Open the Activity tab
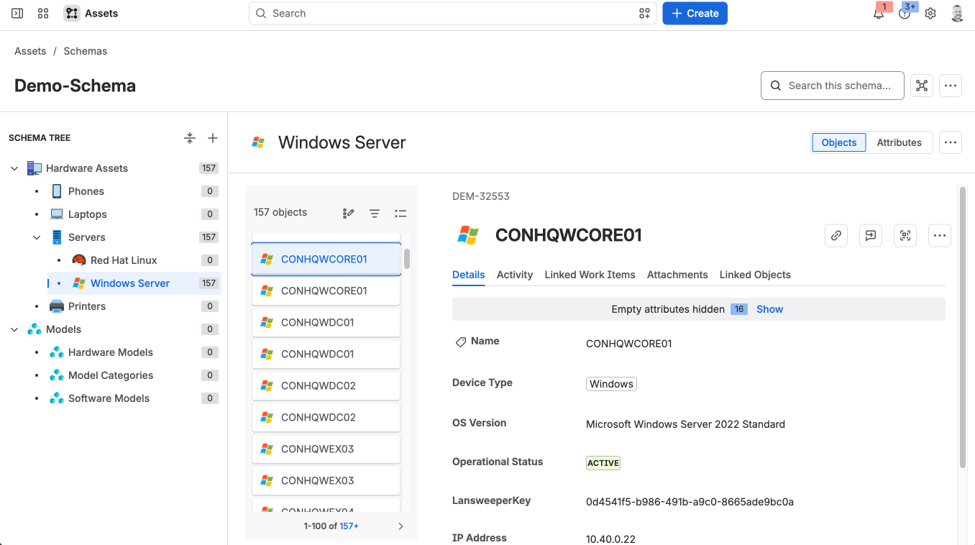The height and width of the screenshot is (545, 975). [514, 274]
